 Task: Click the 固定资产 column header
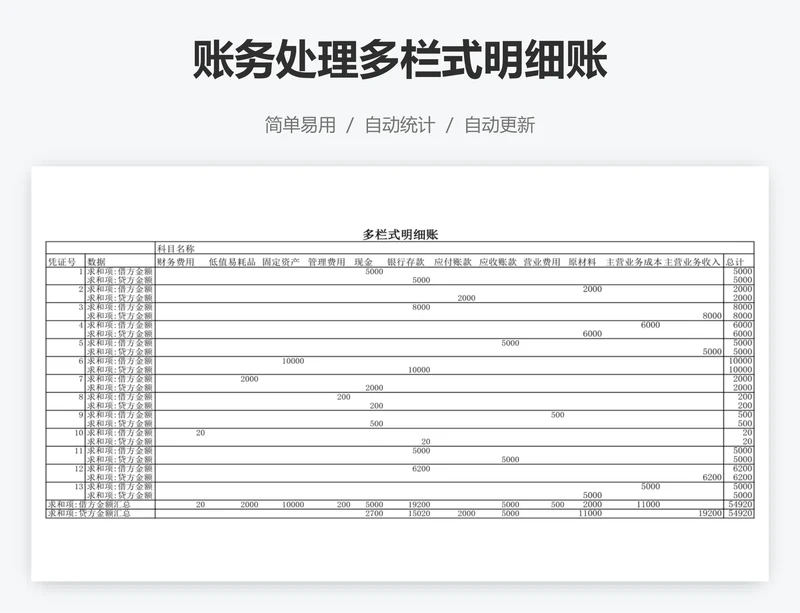[281, 262]
